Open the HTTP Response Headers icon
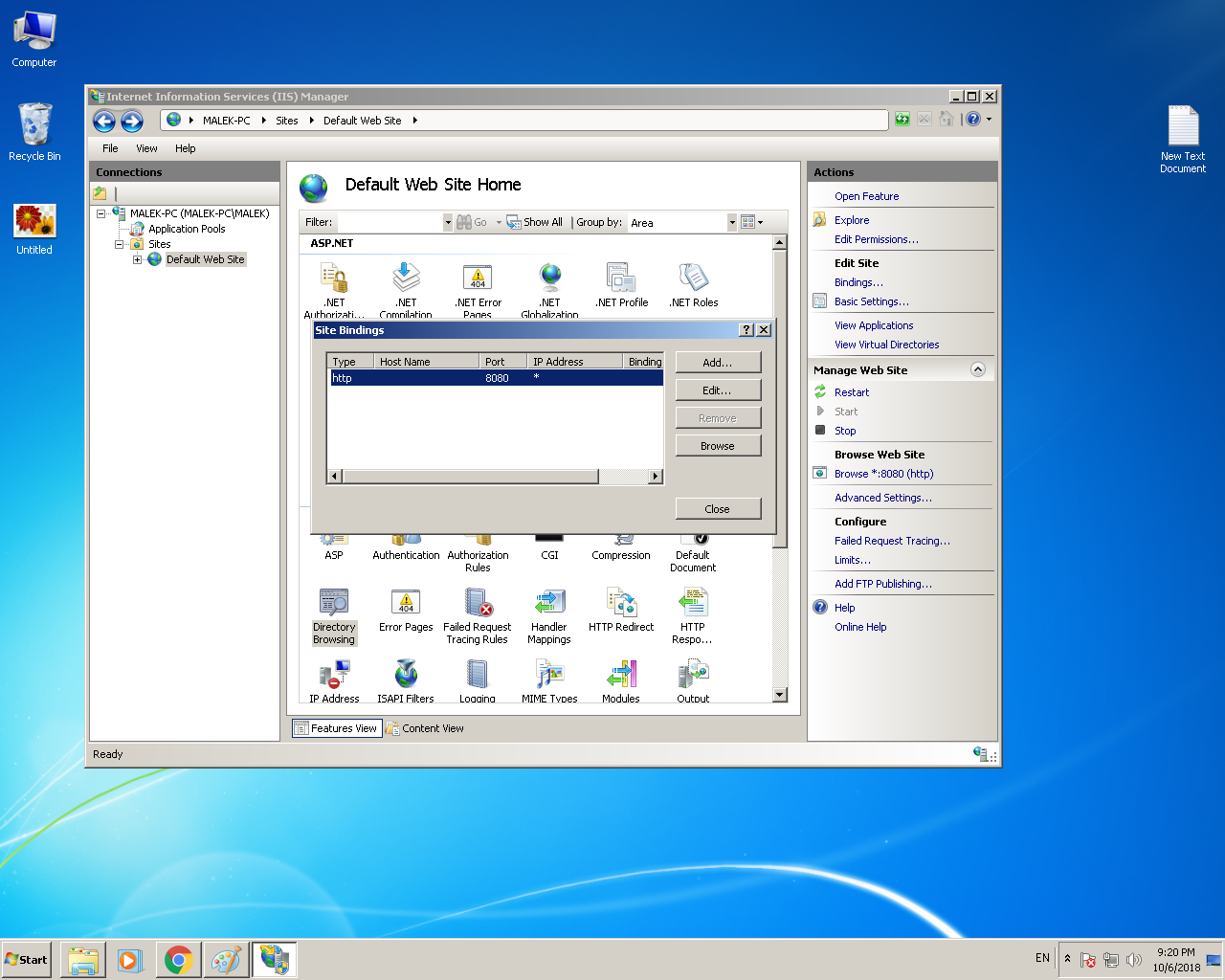Screen dimensions: 1225x980 coord(693,616)
